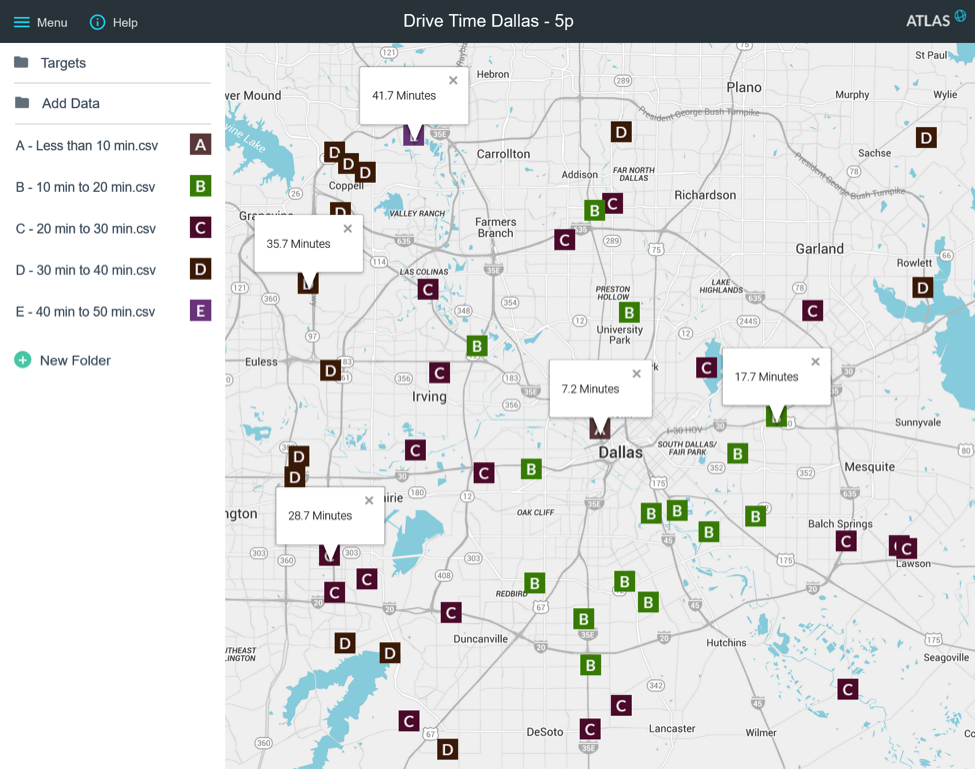Click the C marker near Lancaster

[x=621, y=705]
